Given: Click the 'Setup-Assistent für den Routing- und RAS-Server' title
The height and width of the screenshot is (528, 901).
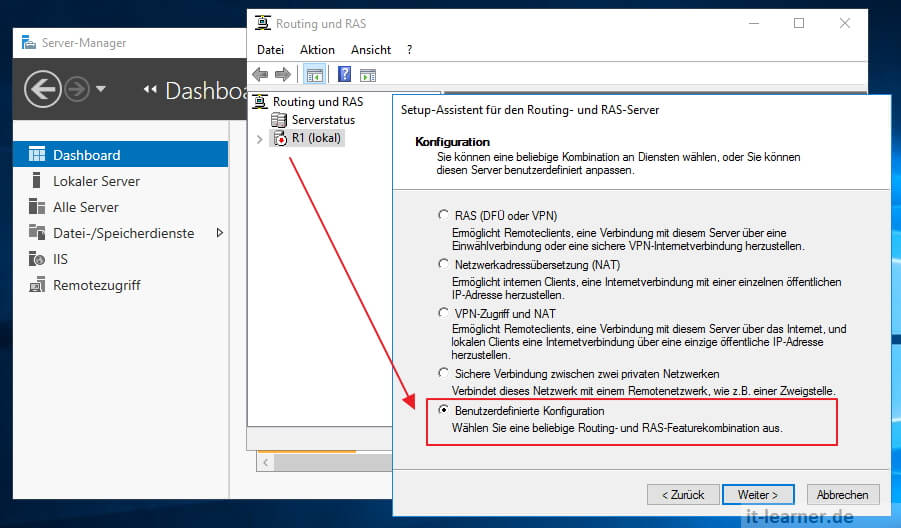Looking at the screenshot, I should point(530,110).
